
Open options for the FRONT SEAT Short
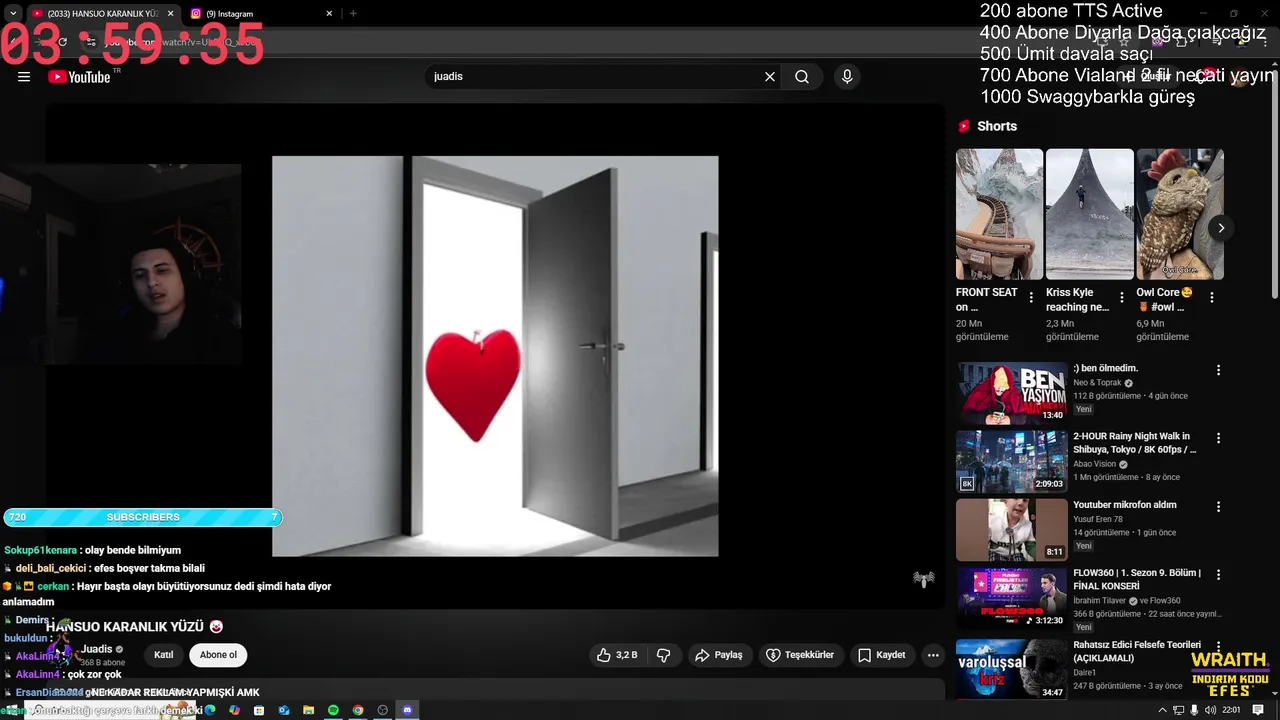[1031, 298]
